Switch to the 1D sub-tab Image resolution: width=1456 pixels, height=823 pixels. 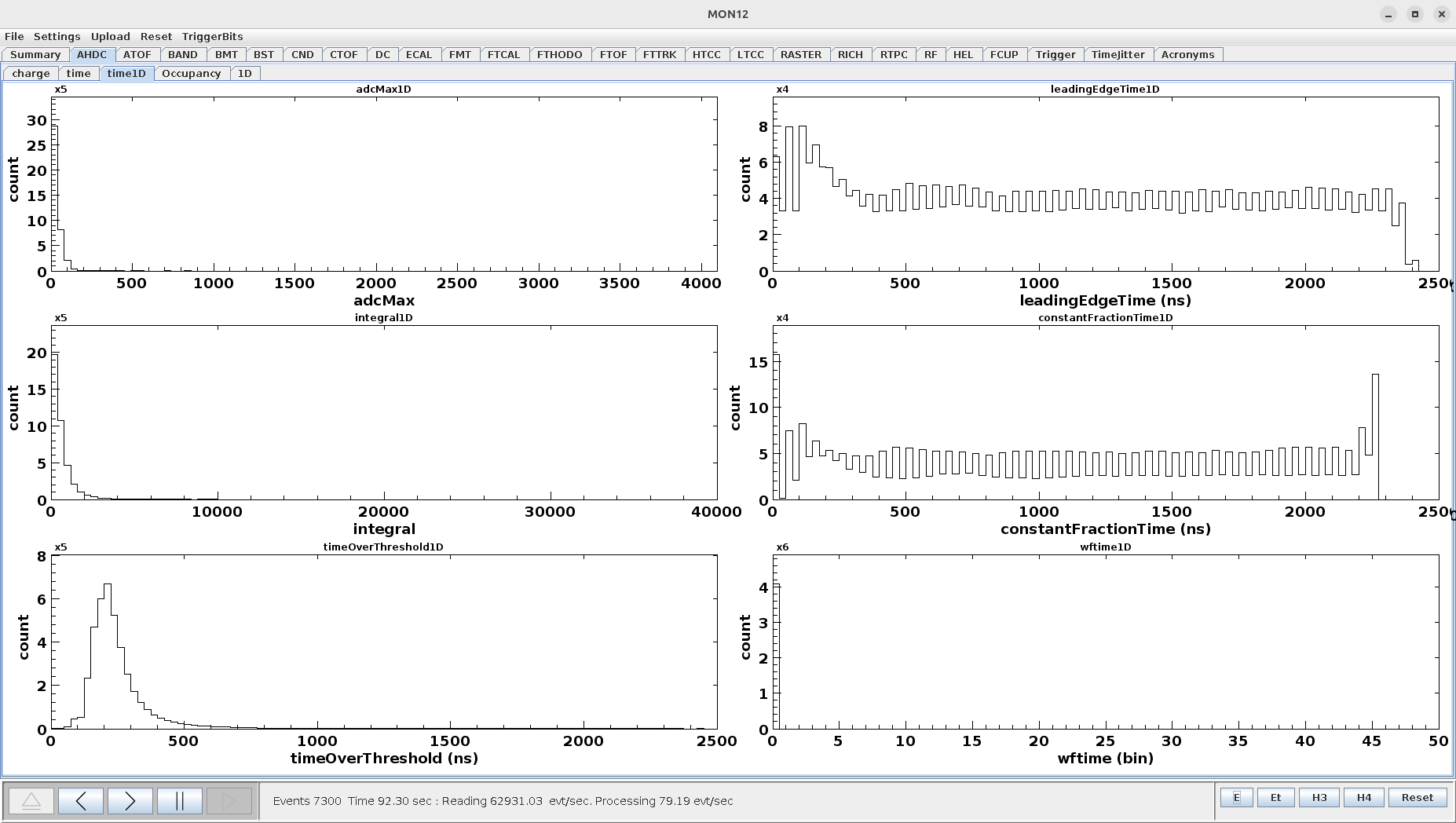coord(245,73)
